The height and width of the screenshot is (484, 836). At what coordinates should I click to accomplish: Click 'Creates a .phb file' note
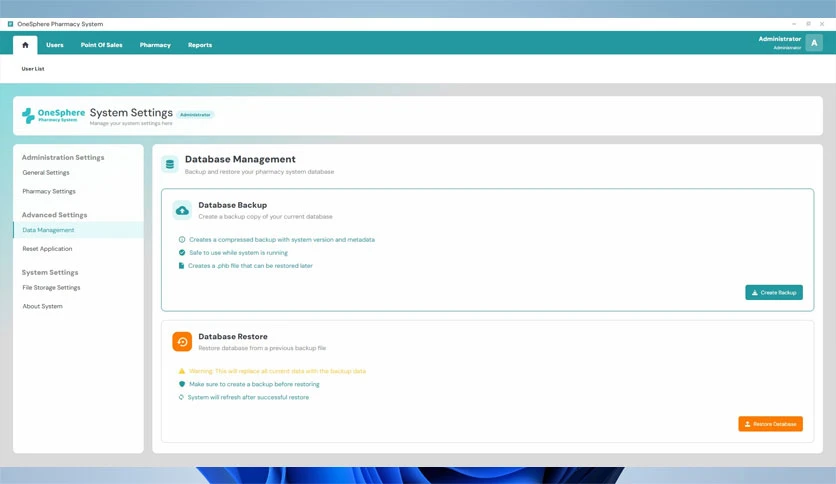[250, 266]
